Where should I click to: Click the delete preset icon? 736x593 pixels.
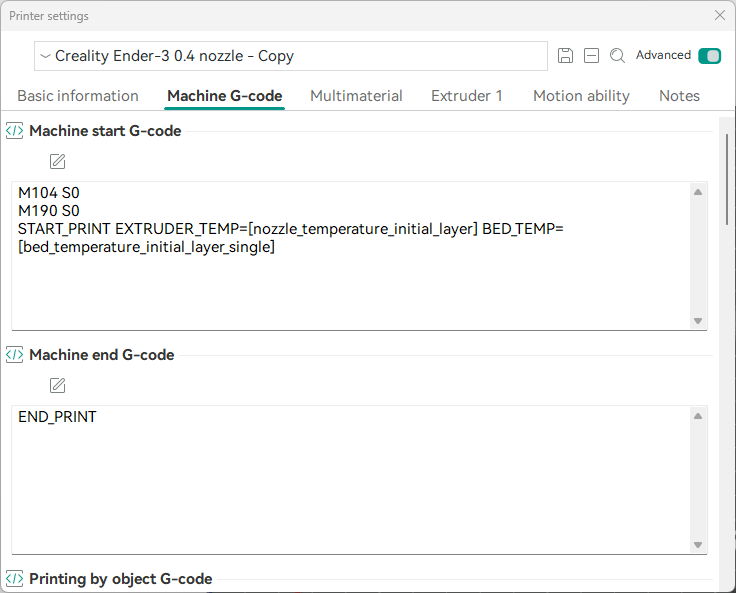pos(591,56)
